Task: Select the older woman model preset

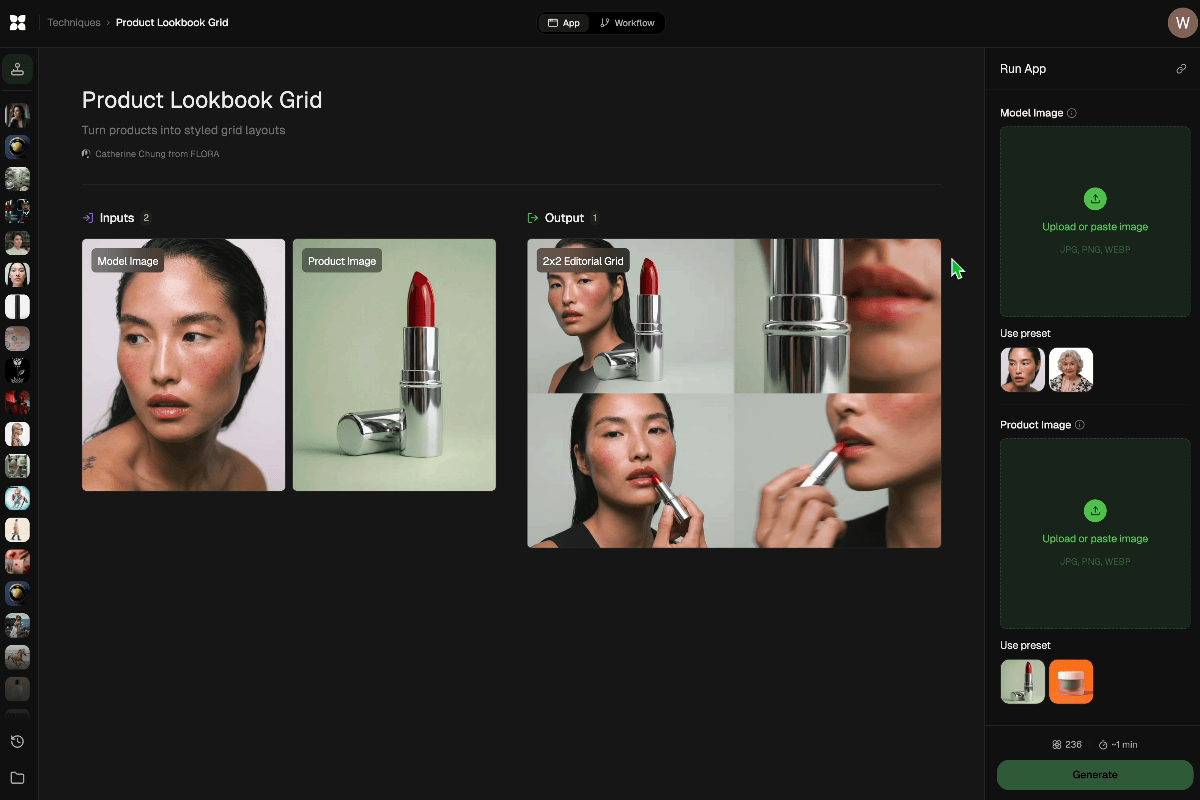Action: [1071, 370]
